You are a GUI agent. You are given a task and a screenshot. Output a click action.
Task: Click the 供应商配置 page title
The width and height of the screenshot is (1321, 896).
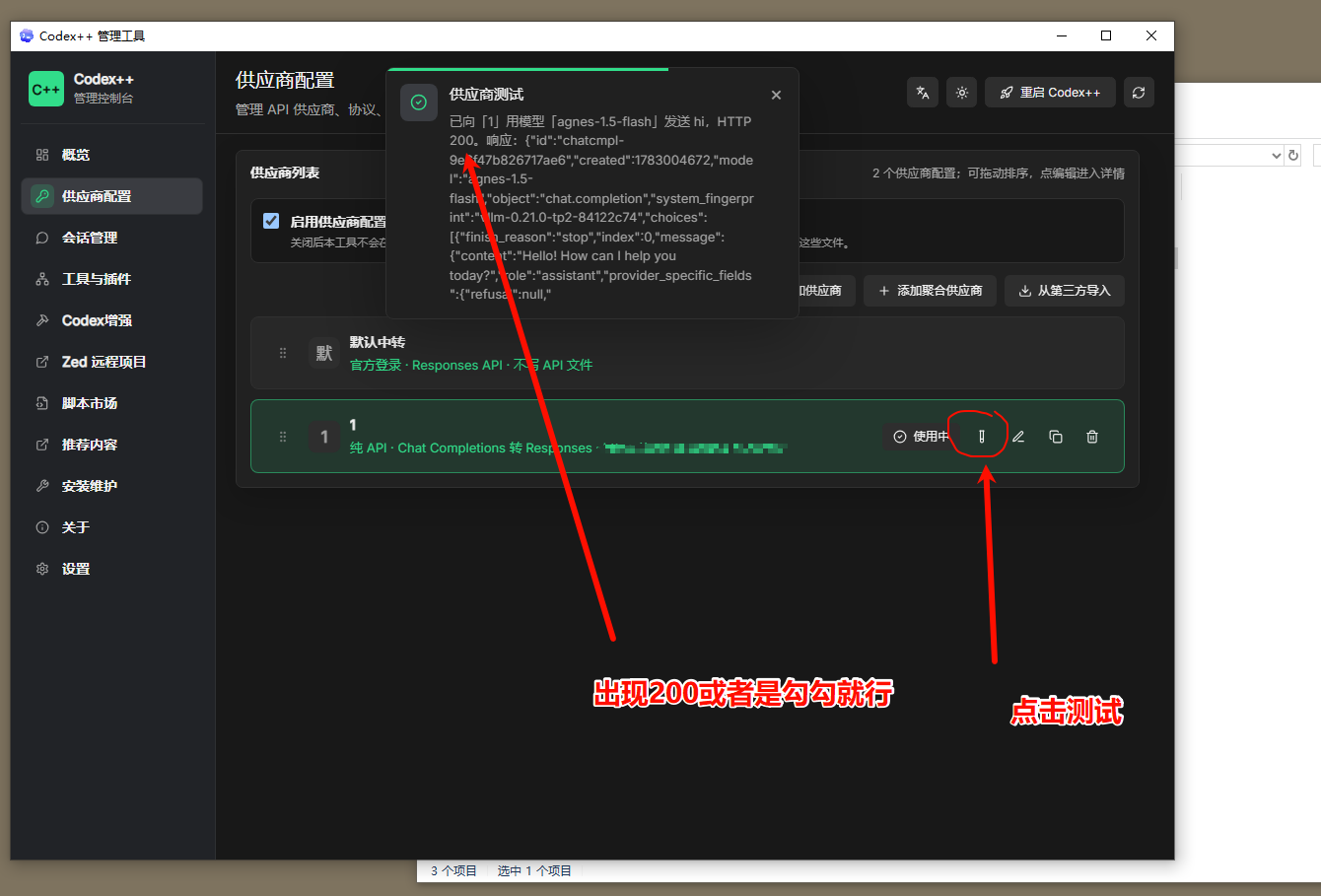285,81
